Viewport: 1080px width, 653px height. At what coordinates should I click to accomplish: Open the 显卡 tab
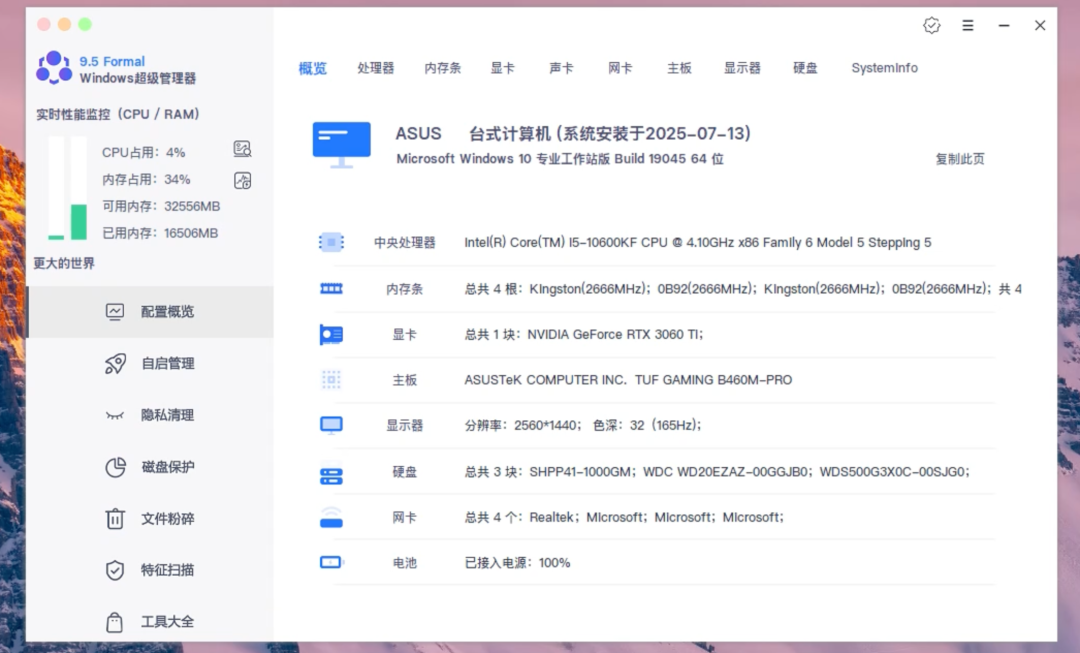pos(502,68)
